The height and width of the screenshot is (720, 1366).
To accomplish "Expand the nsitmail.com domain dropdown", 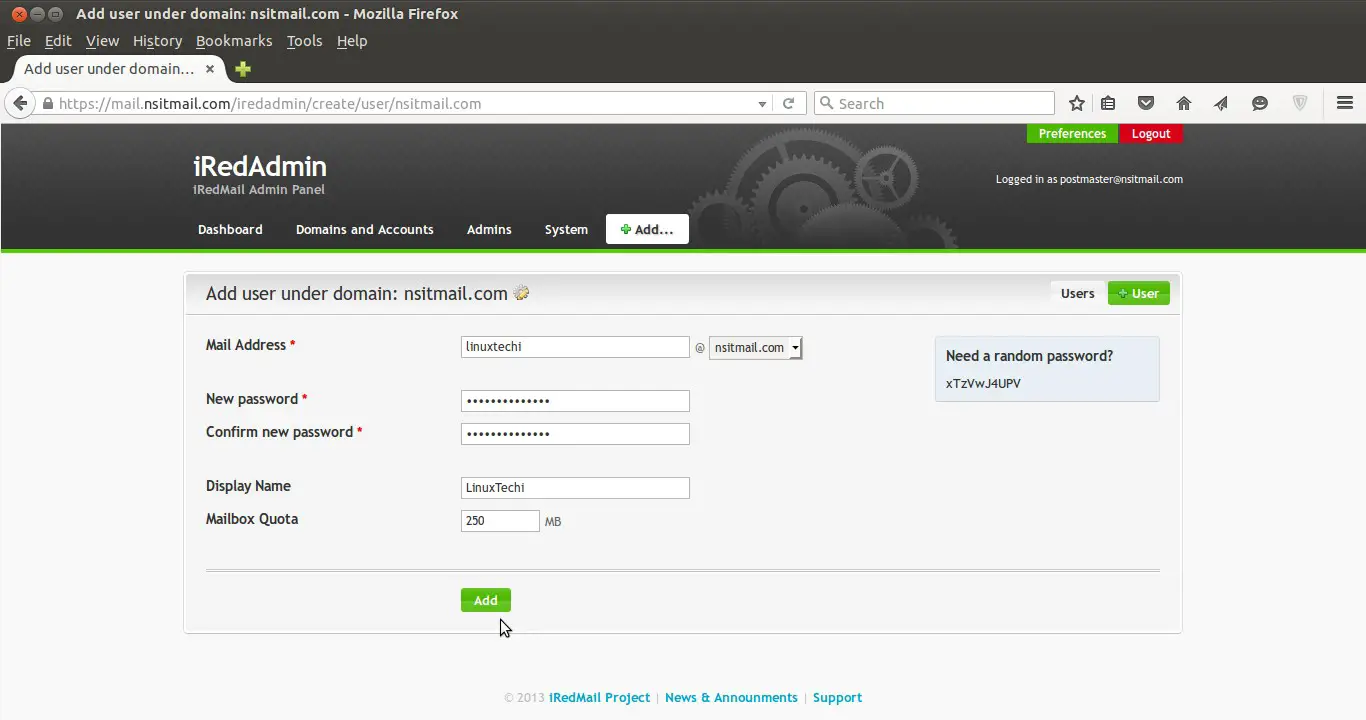I will 755,348.
